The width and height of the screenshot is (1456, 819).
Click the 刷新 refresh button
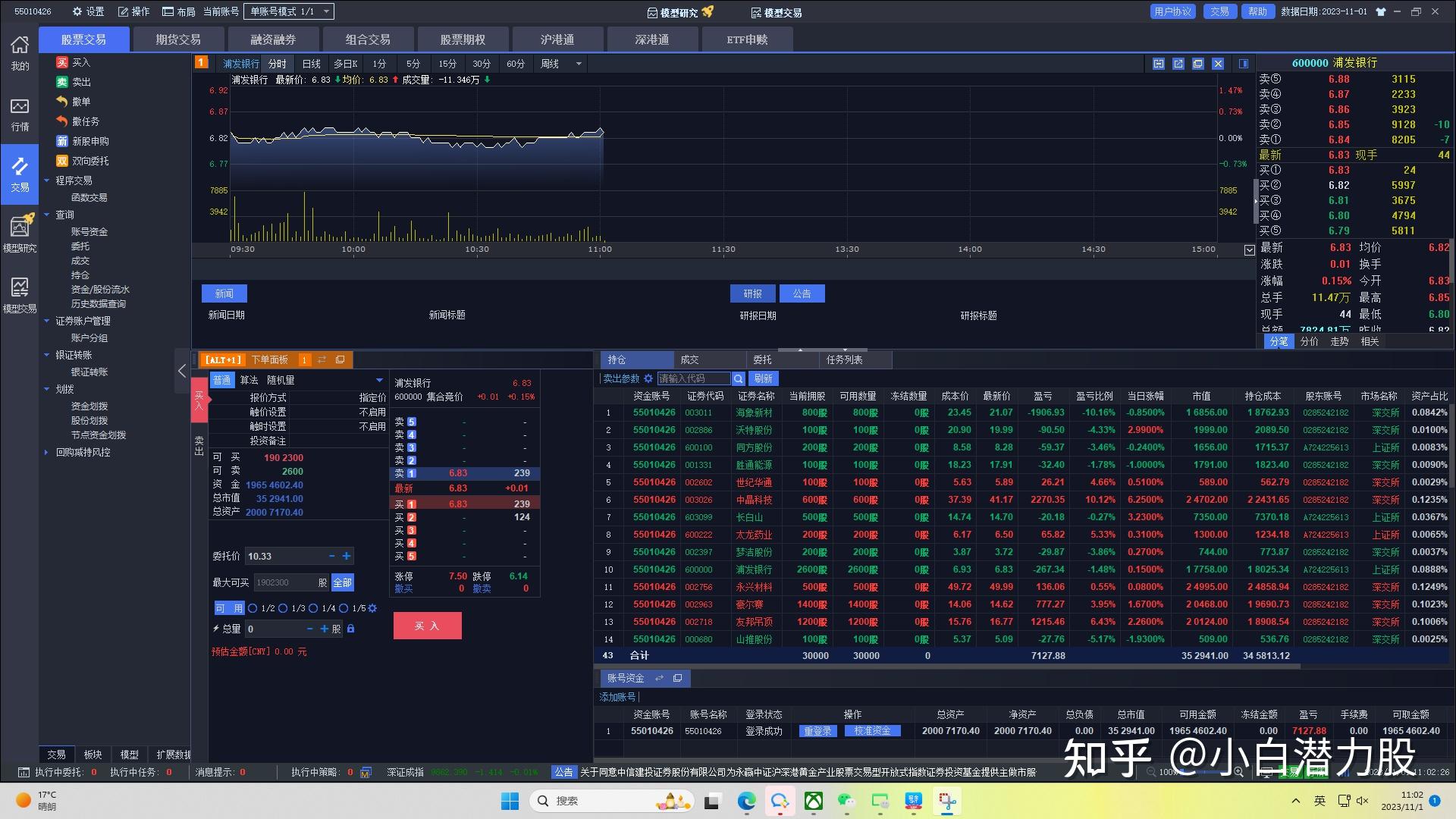tap(763, 378)
